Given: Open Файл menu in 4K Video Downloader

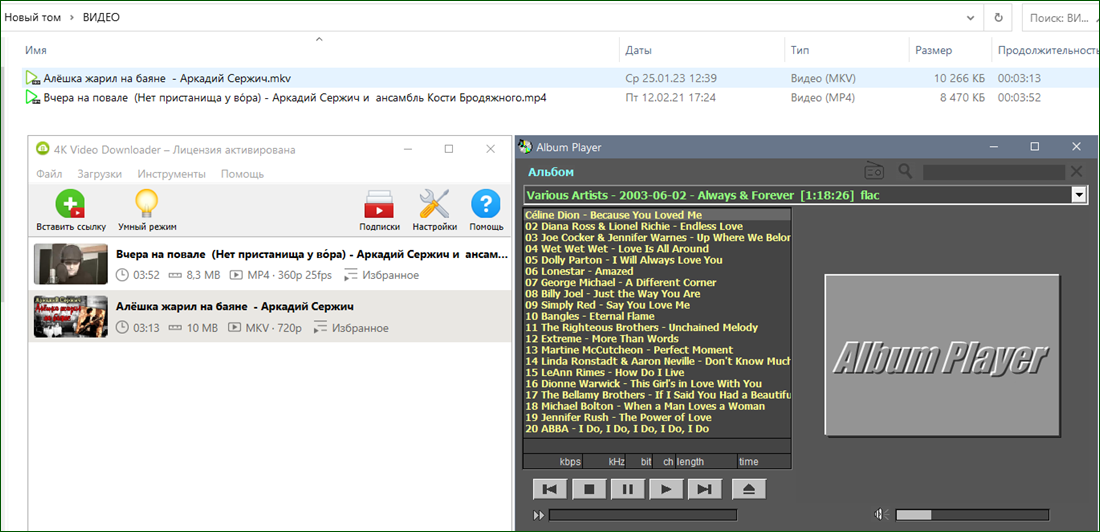Looking at the screenshot, I should pos(49,174).
